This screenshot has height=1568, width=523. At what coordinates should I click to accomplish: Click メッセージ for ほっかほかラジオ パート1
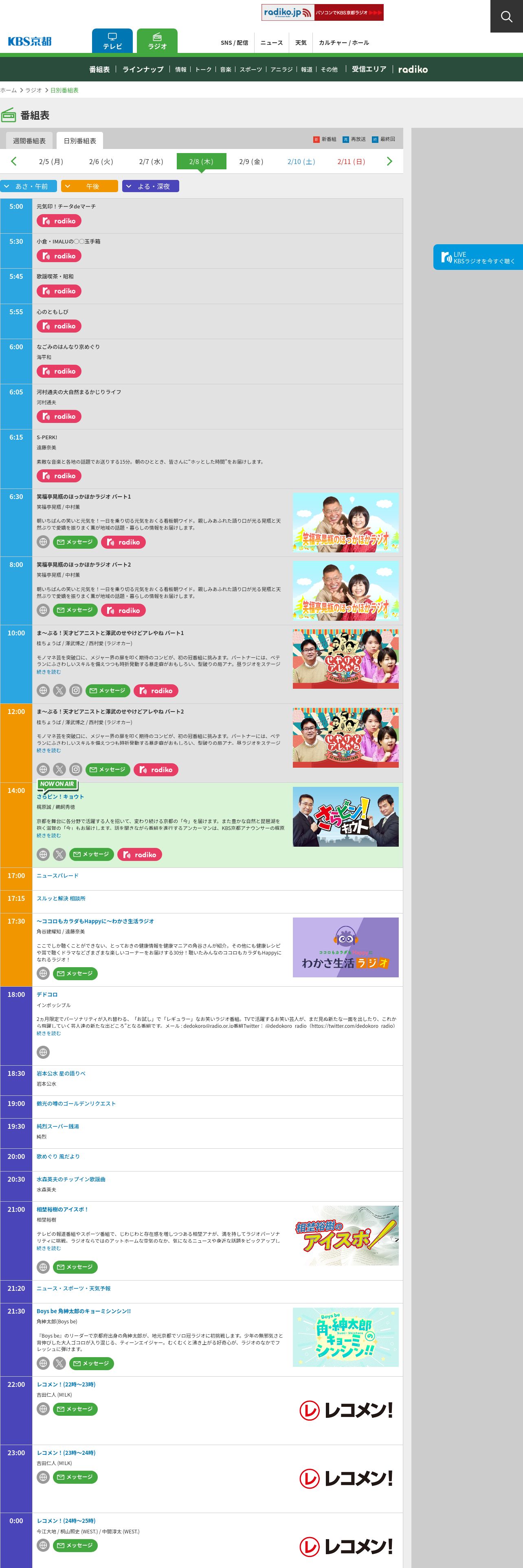75,542
